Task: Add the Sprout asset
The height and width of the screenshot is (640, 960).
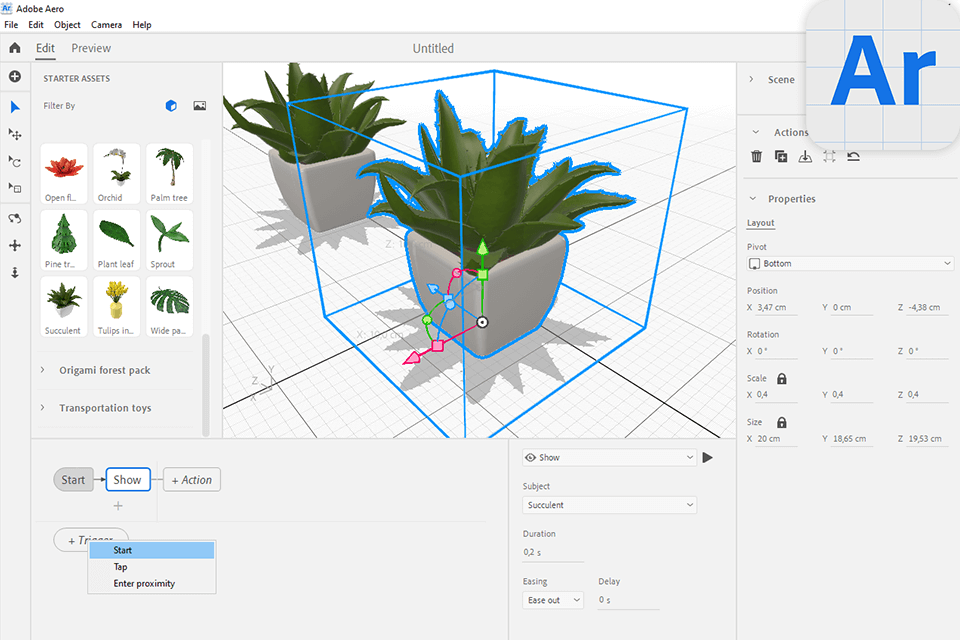Action: 170,240
